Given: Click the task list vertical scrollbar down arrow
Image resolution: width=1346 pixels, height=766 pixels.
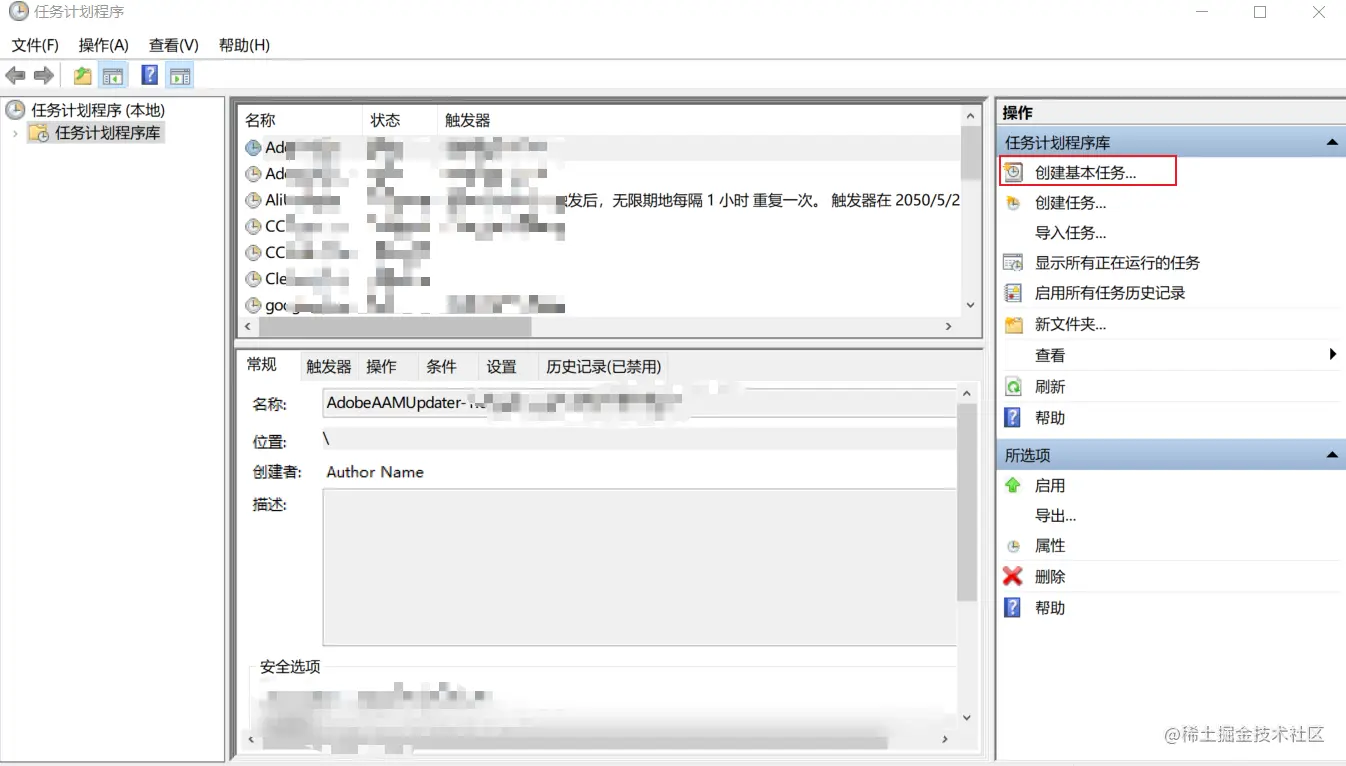Looking at the screenshot, I should (970, 305).
